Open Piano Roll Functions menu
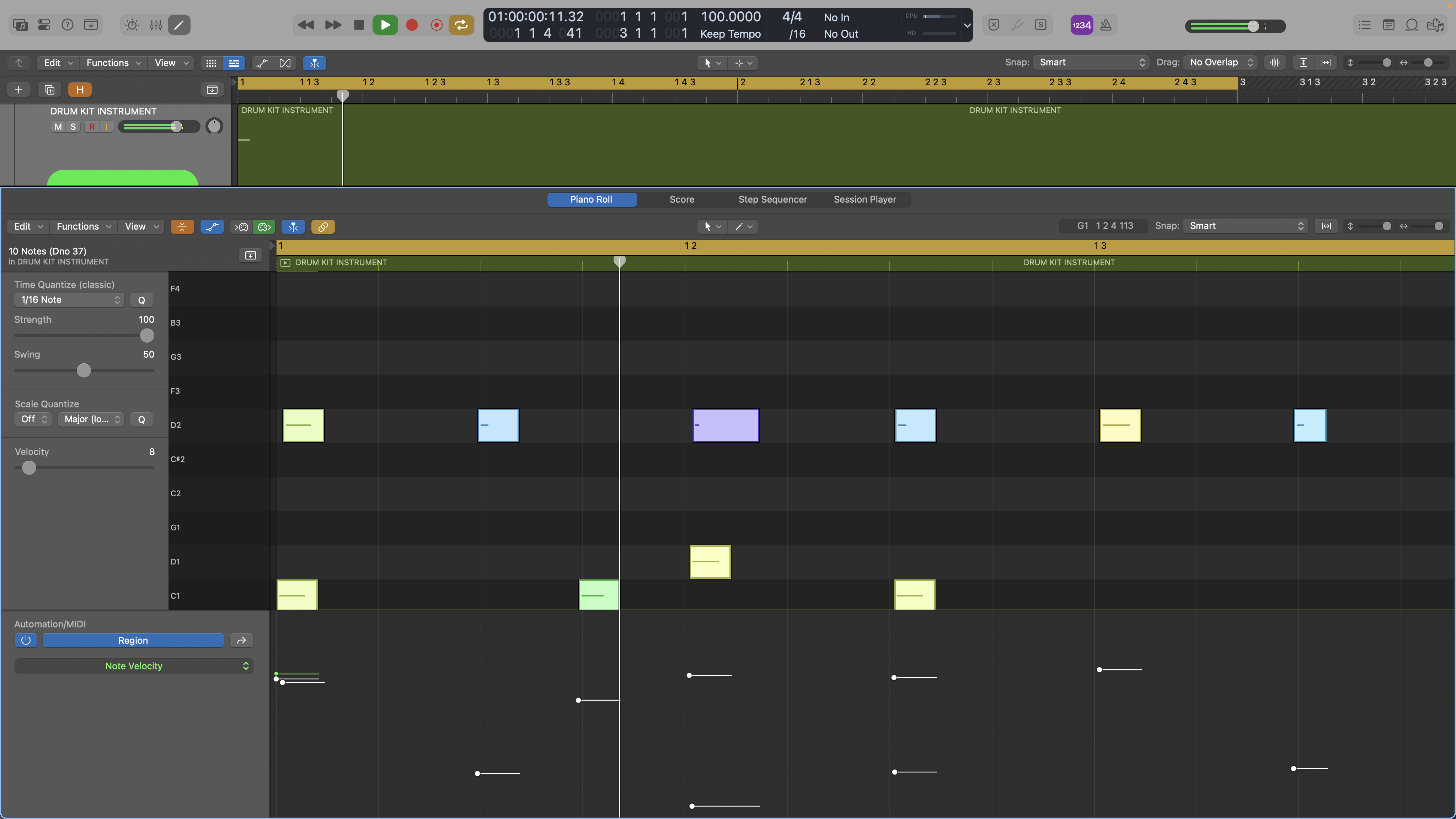 pos(84,226)
